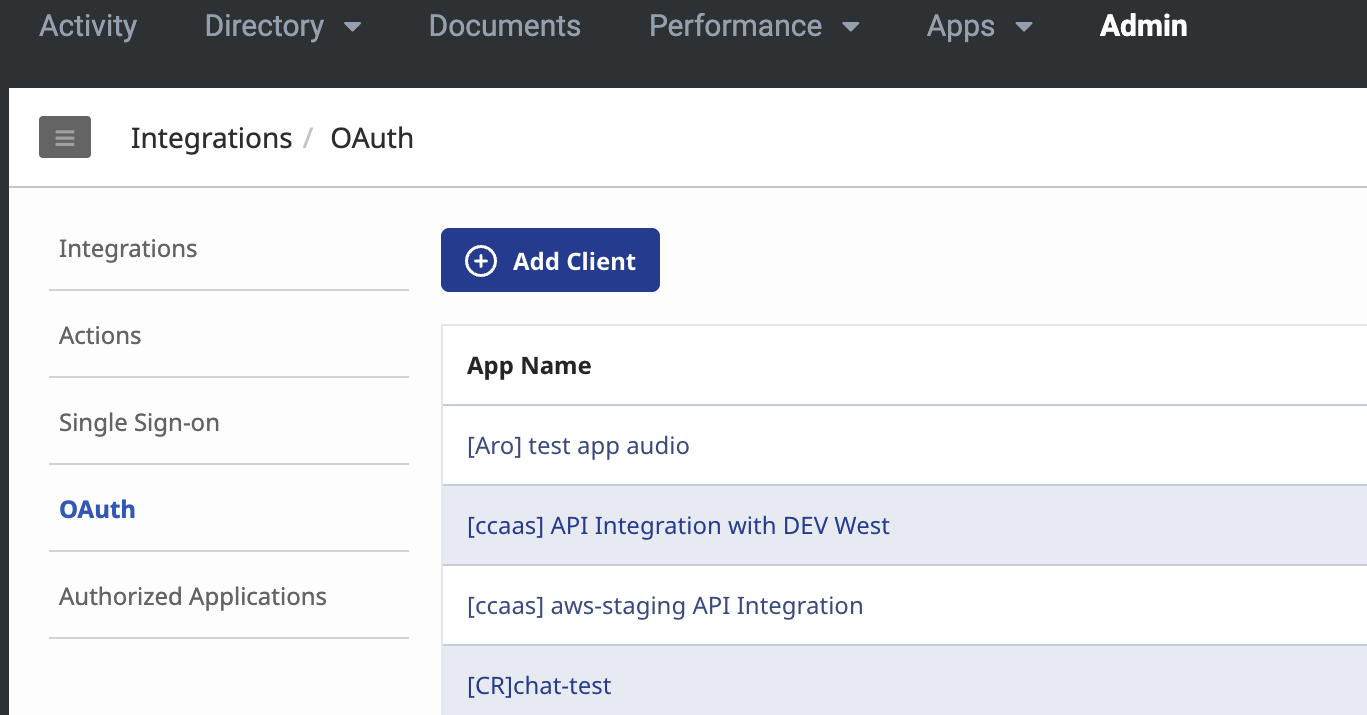The image size is (1367, 715).
Task: Select Admin in the top navigation
Action: pyautogui.click(x=1143, y=26)
